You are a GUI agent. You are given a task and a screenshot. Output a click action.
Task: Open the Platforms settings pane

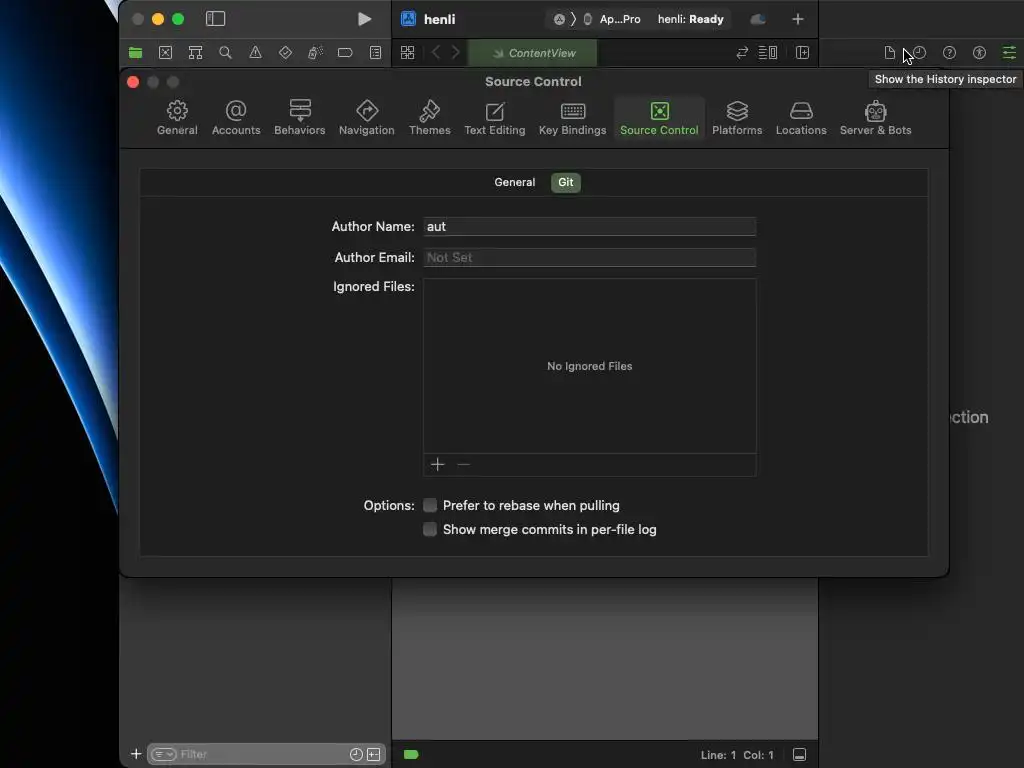pyautogui.click(x=737, y=118)
